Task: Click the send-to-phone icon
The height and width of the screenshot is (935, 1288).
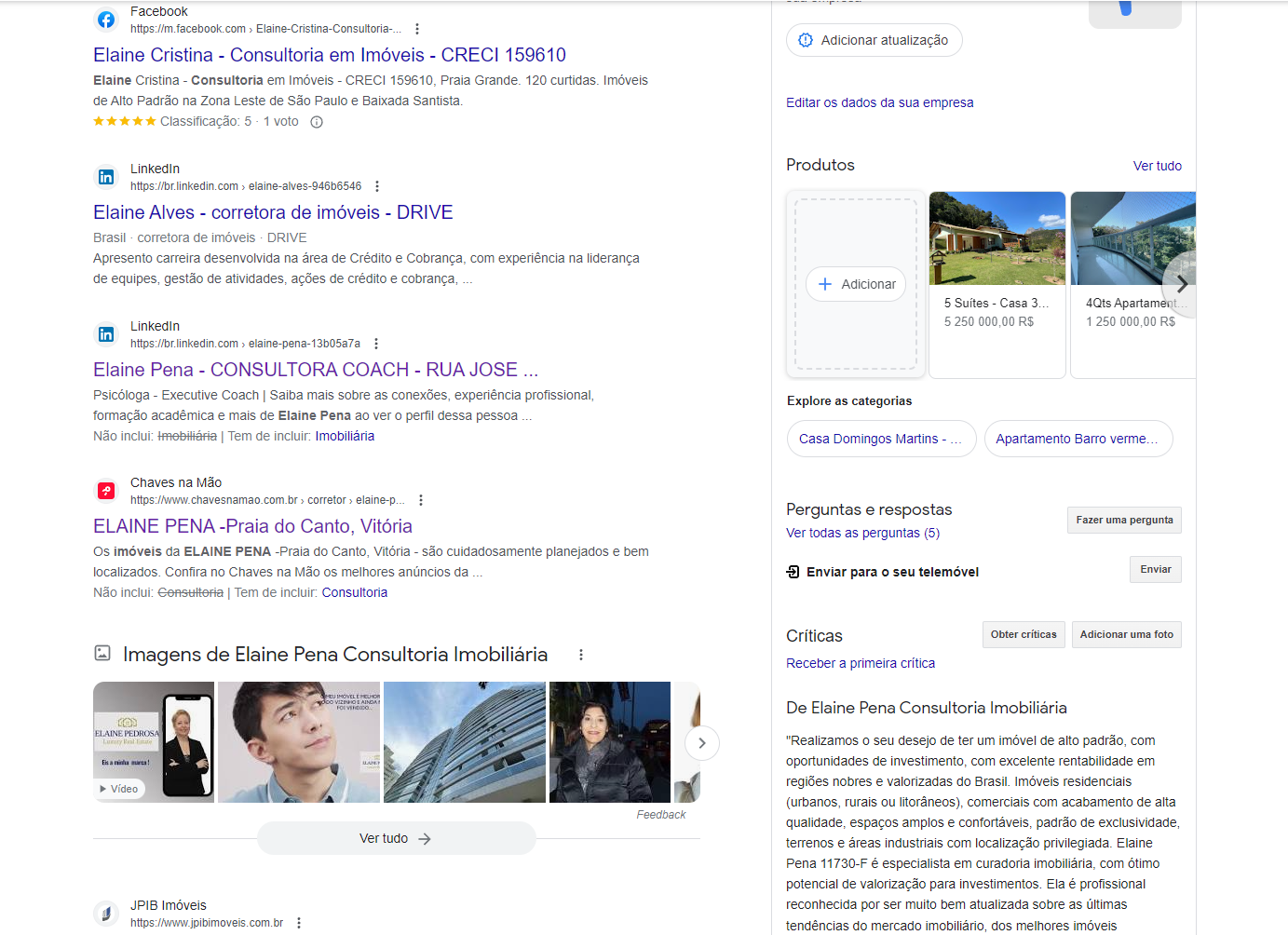Action: pos(793,572)
